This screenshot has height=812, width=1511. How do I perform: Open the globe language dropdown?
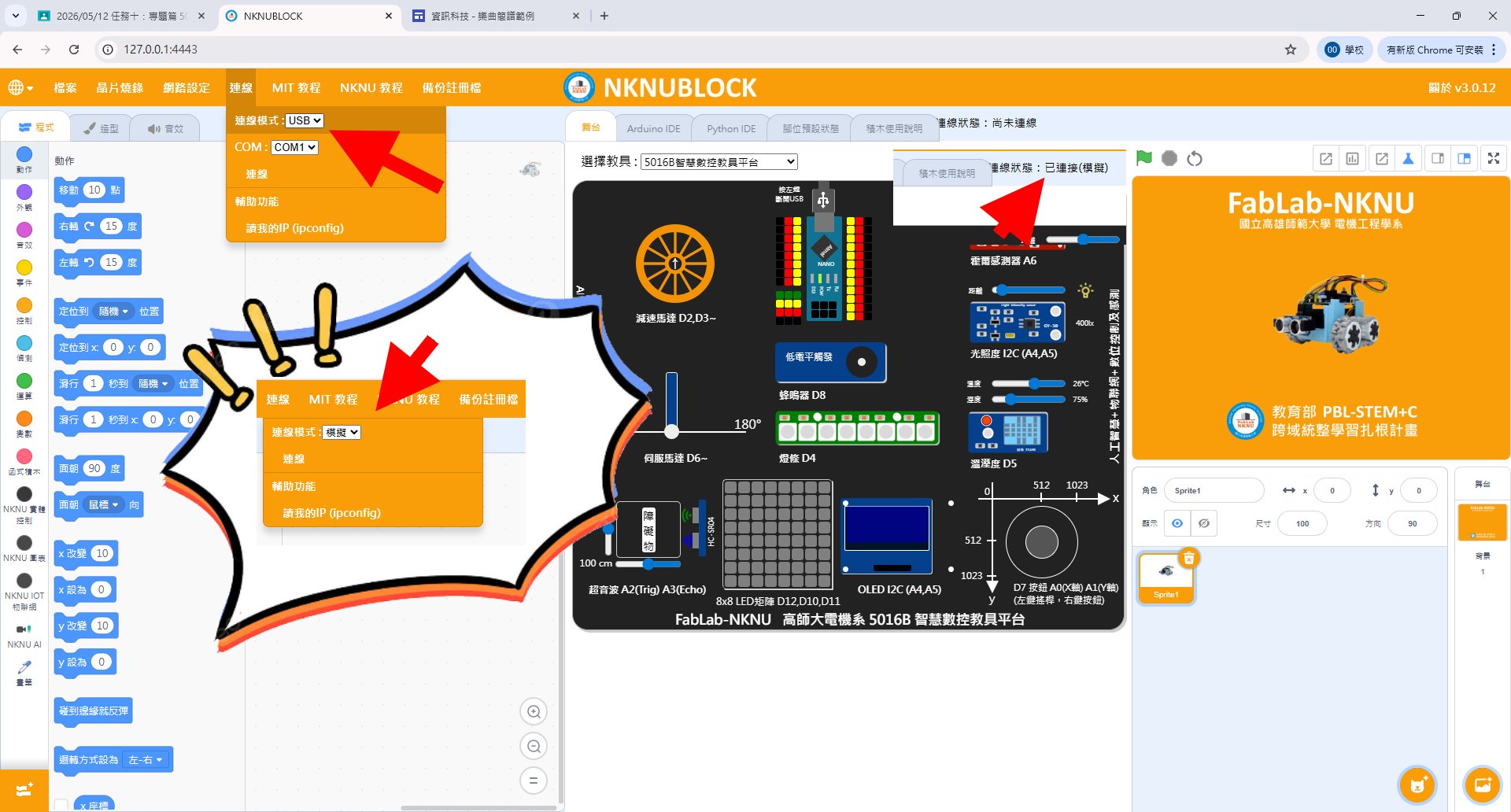20,88
